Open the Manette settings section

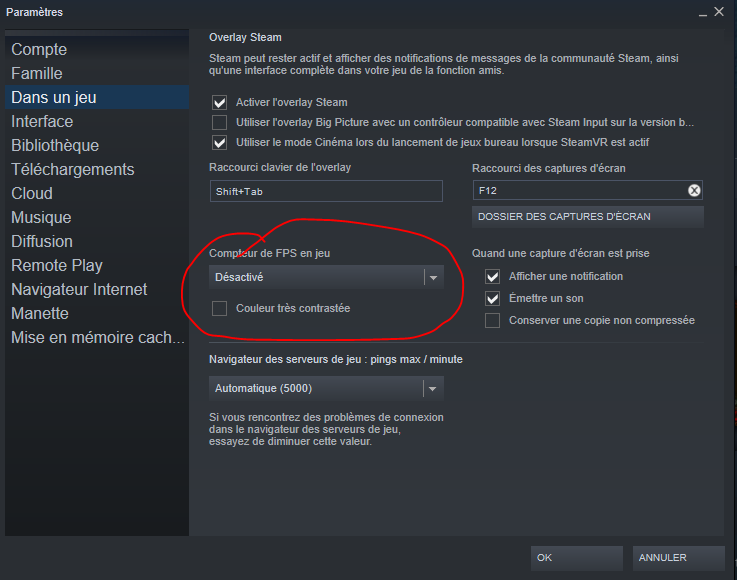tap(97, 313)
